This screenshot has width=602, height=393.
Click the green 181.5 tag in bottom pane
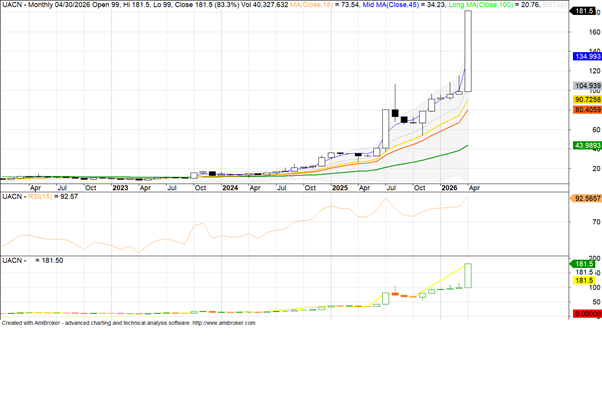point(584,264)
